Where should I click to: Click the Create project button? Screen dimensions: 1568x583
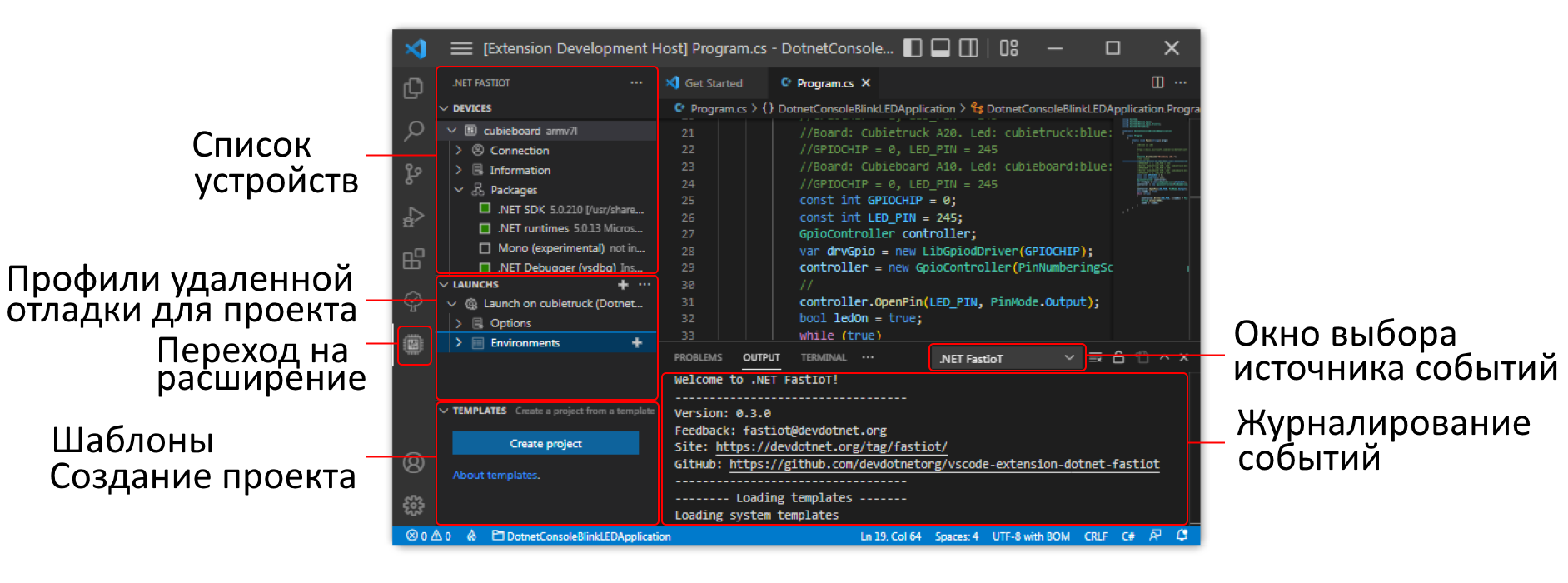(x=545, y=443)
